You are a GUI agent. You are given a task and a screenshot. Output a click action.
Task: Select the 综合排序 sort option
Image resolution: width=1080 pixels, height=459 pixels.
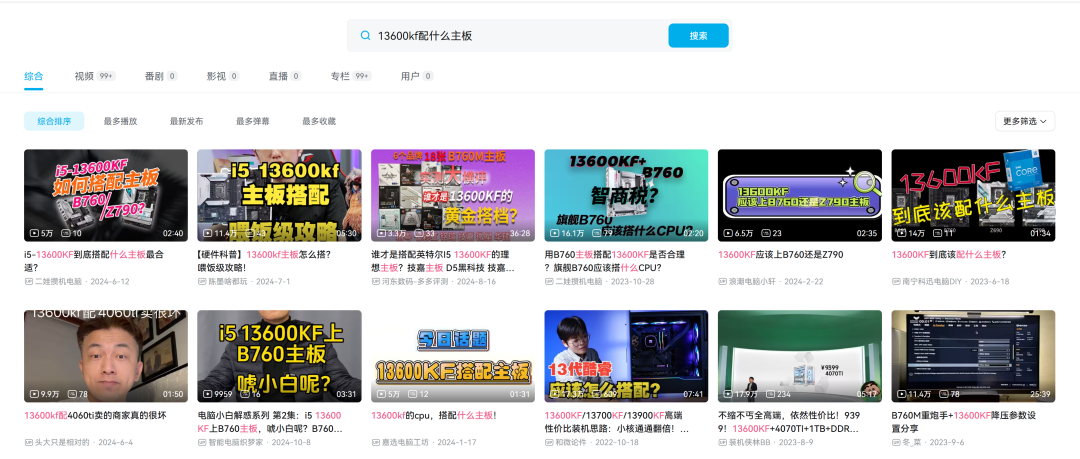click(x=54, y=121)
